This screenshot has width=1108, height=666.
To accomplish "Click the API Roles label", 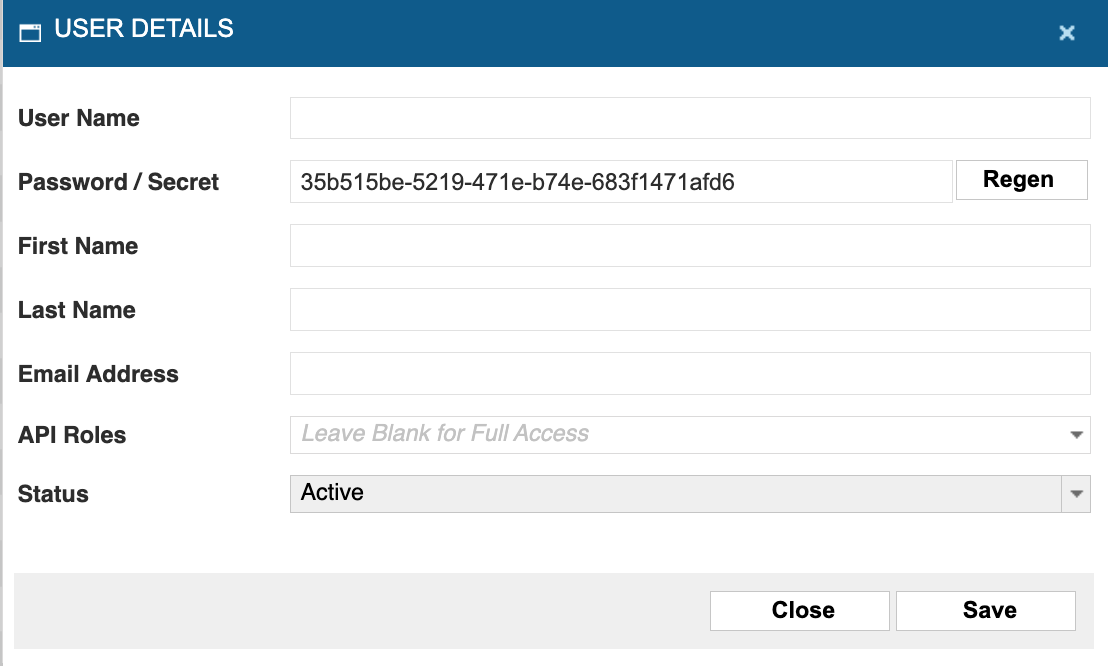I will (72, 435).
